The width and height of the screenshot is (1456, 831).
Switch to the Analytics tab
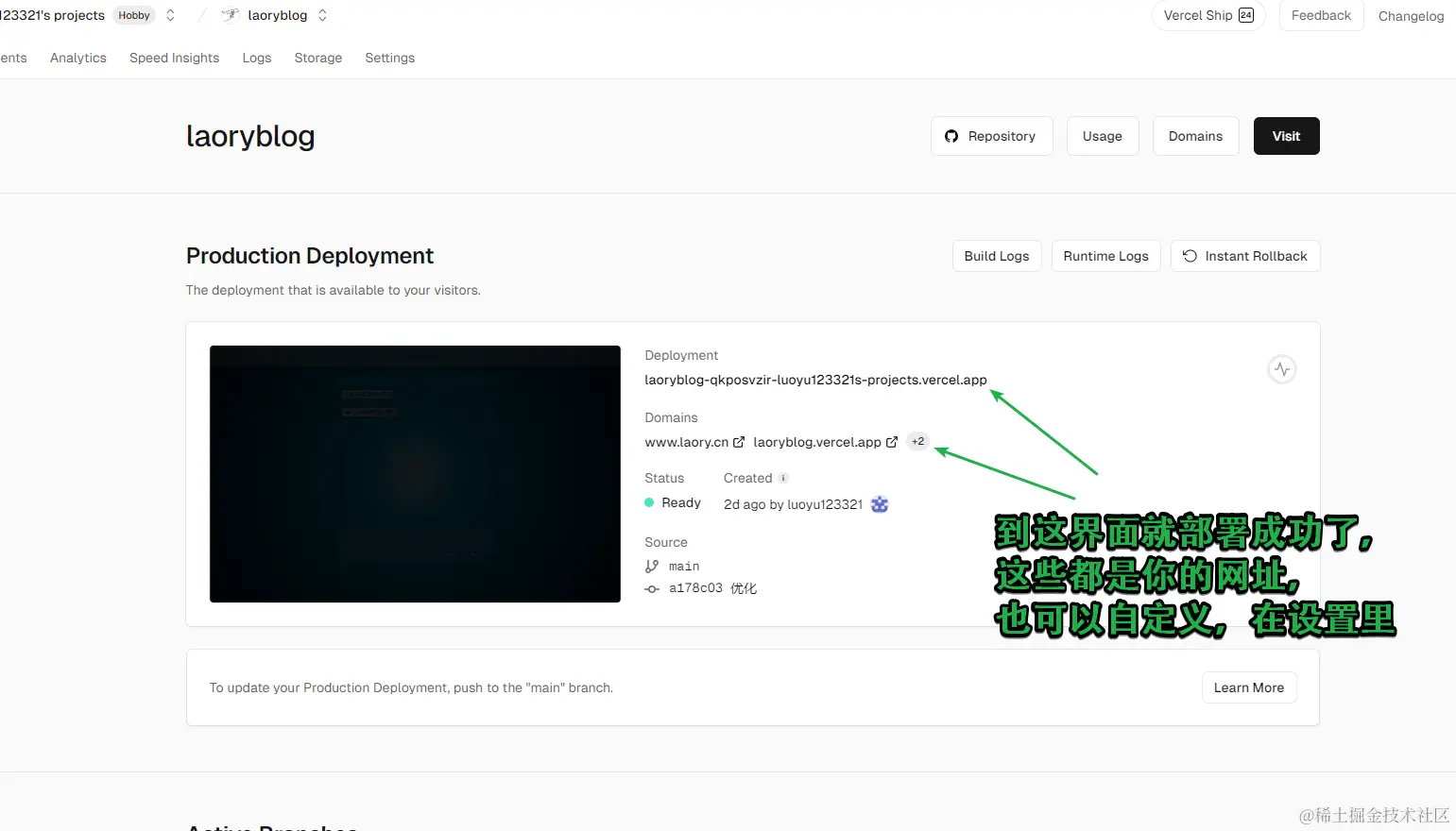point(78,58)
